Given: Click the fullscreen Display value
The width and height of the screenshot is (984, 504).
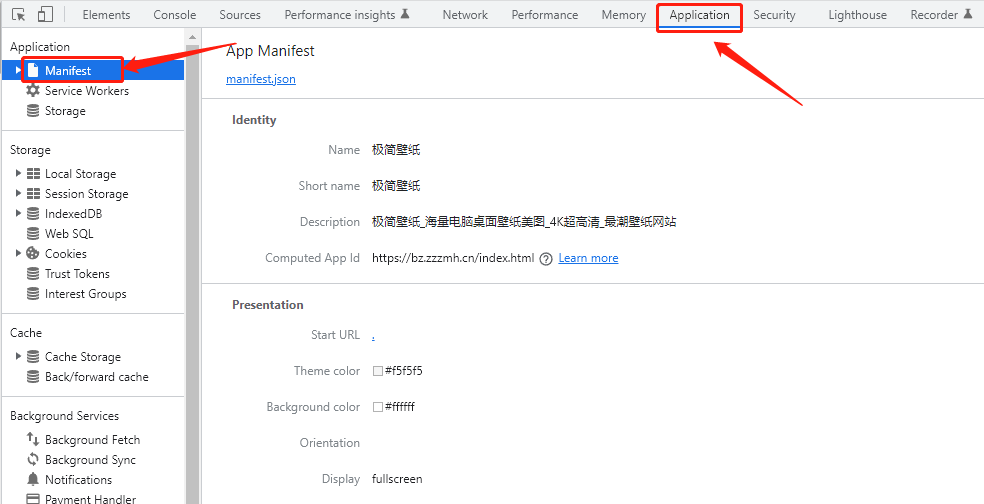Looking at the screenshot, I should 397,479.
